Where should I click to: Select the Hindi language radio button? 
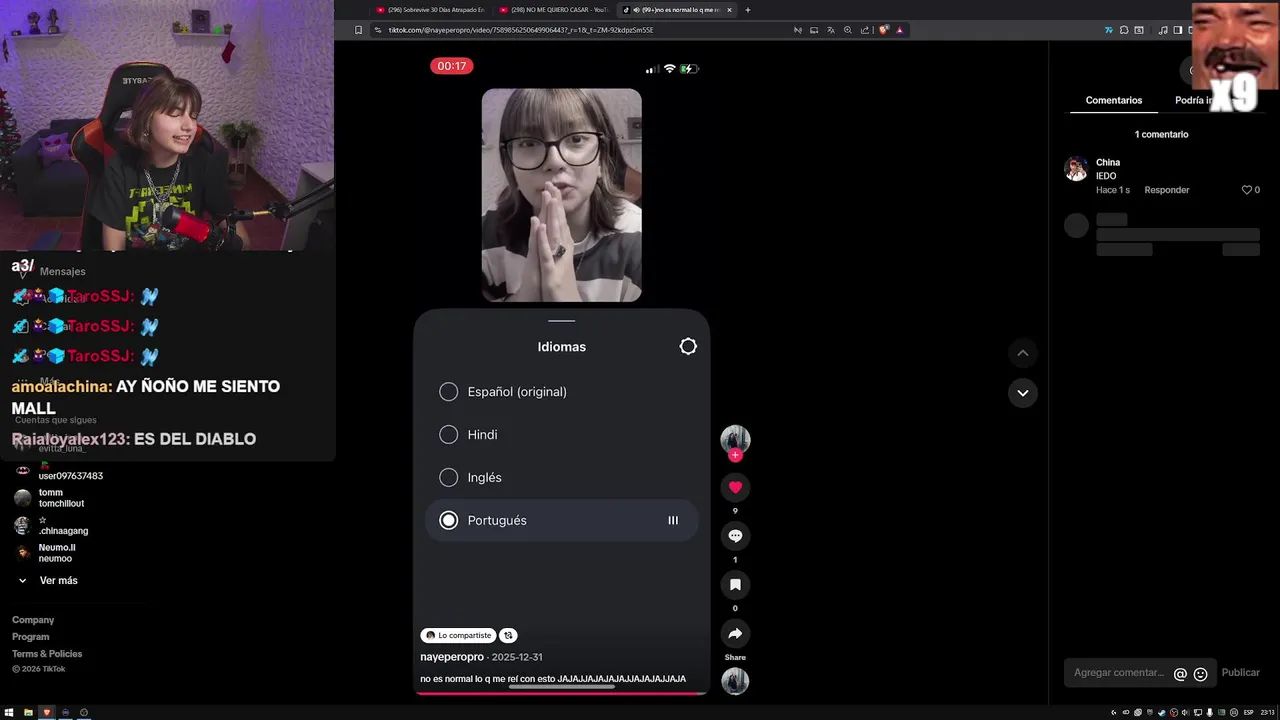coord(449,435)
